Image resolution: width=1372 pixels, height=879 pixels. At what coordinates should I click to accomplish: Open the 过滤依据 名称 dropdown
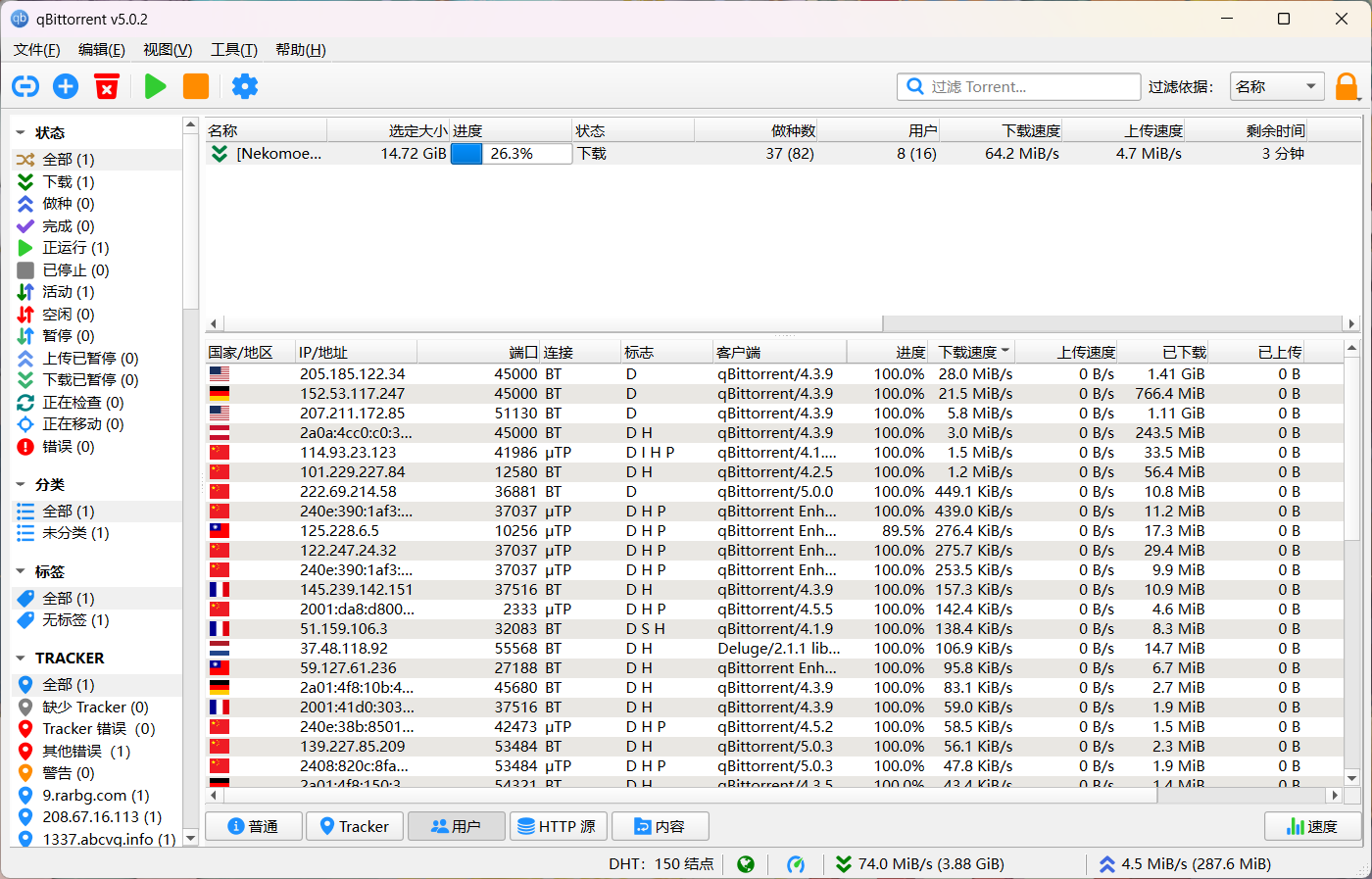tap(1277, 86)
